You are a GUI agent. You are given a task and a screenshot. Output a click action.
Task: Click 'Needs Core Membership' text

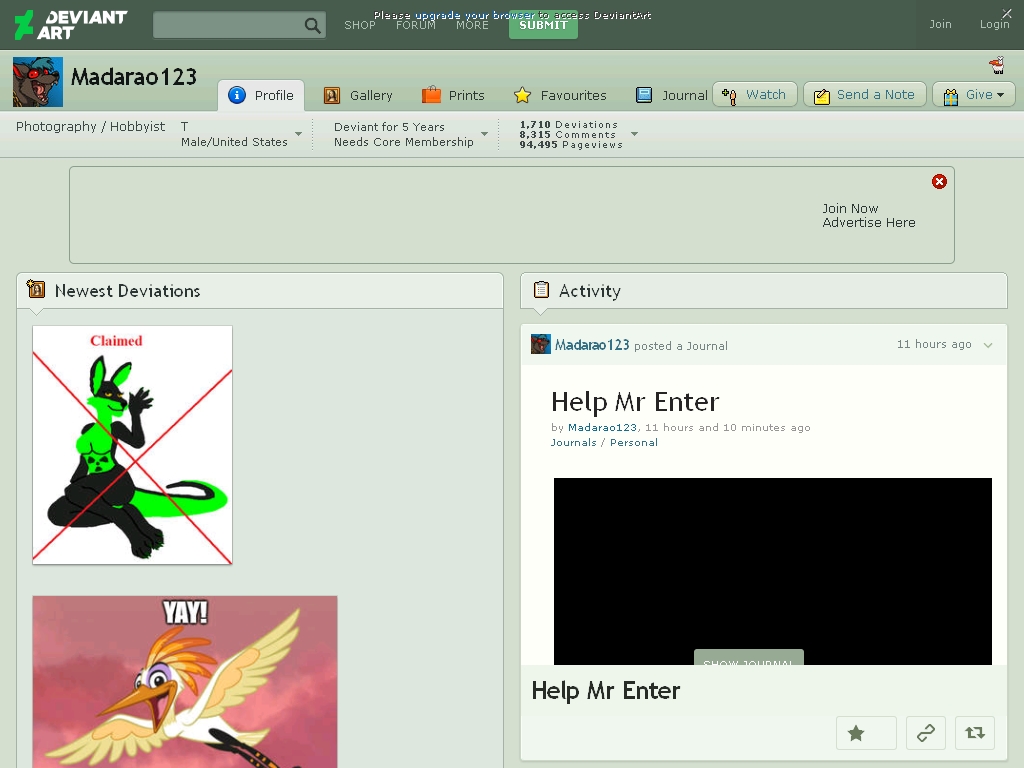coord(404,142)
